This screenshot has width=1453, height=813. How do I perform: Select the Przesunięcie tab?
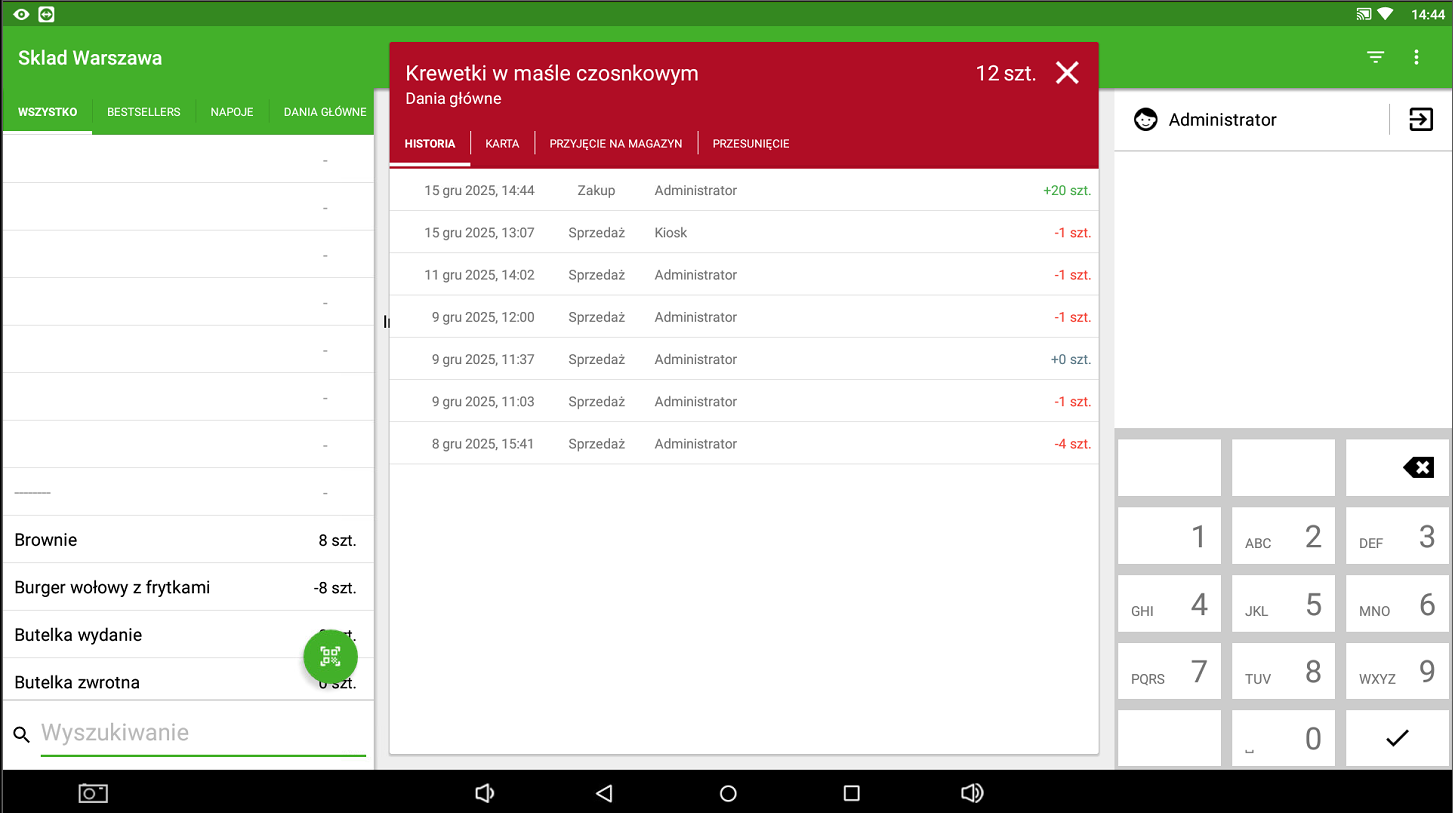click(751, 144)
